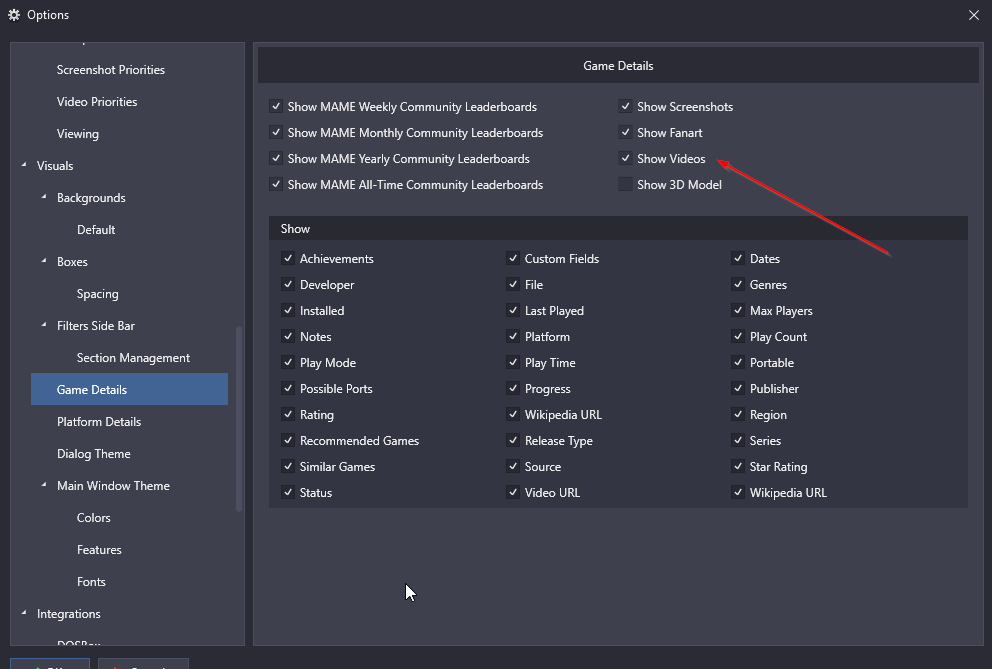Uncheck Show Fanart option
992x669 pixels.
click(626, 133)
